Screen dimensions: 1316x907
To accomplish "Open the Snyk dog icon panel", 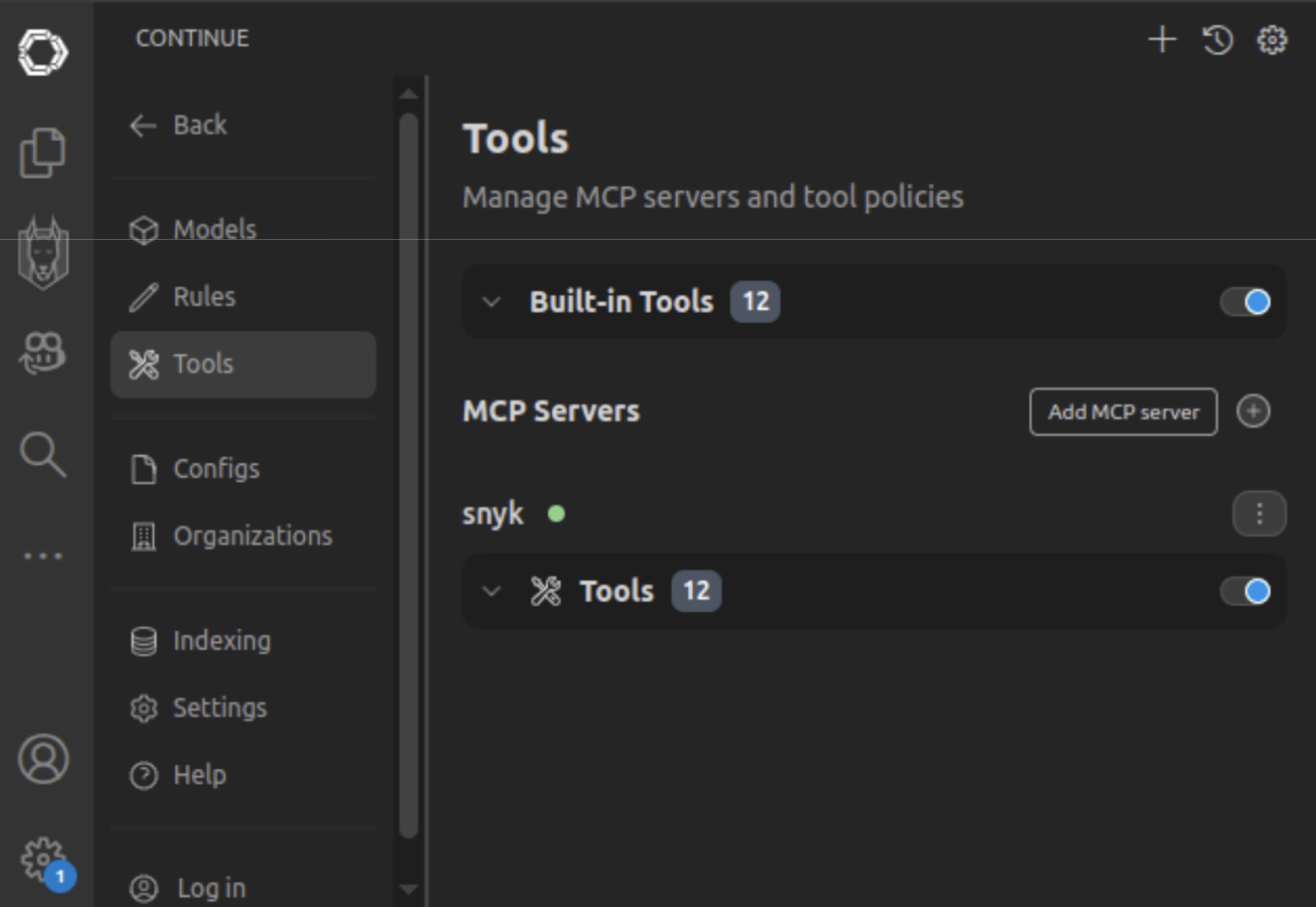I will click(x=43, y=253).
